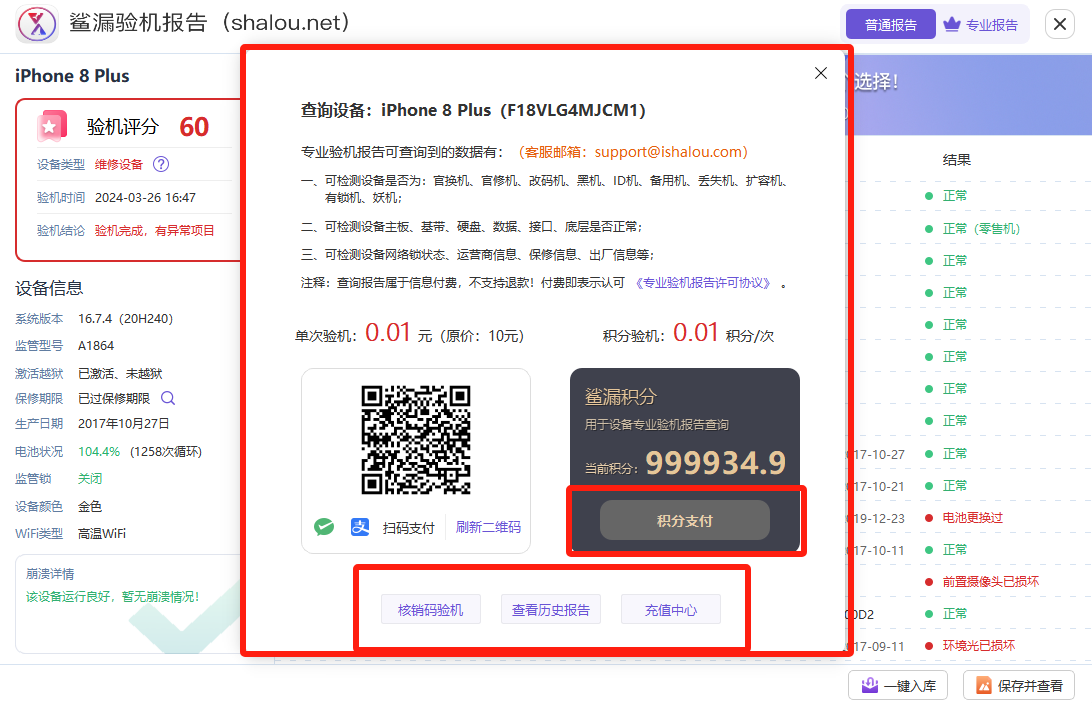The image size is (1092, 703).
Task: Click the 一键入库 button
Action: (x=897, y=686)
